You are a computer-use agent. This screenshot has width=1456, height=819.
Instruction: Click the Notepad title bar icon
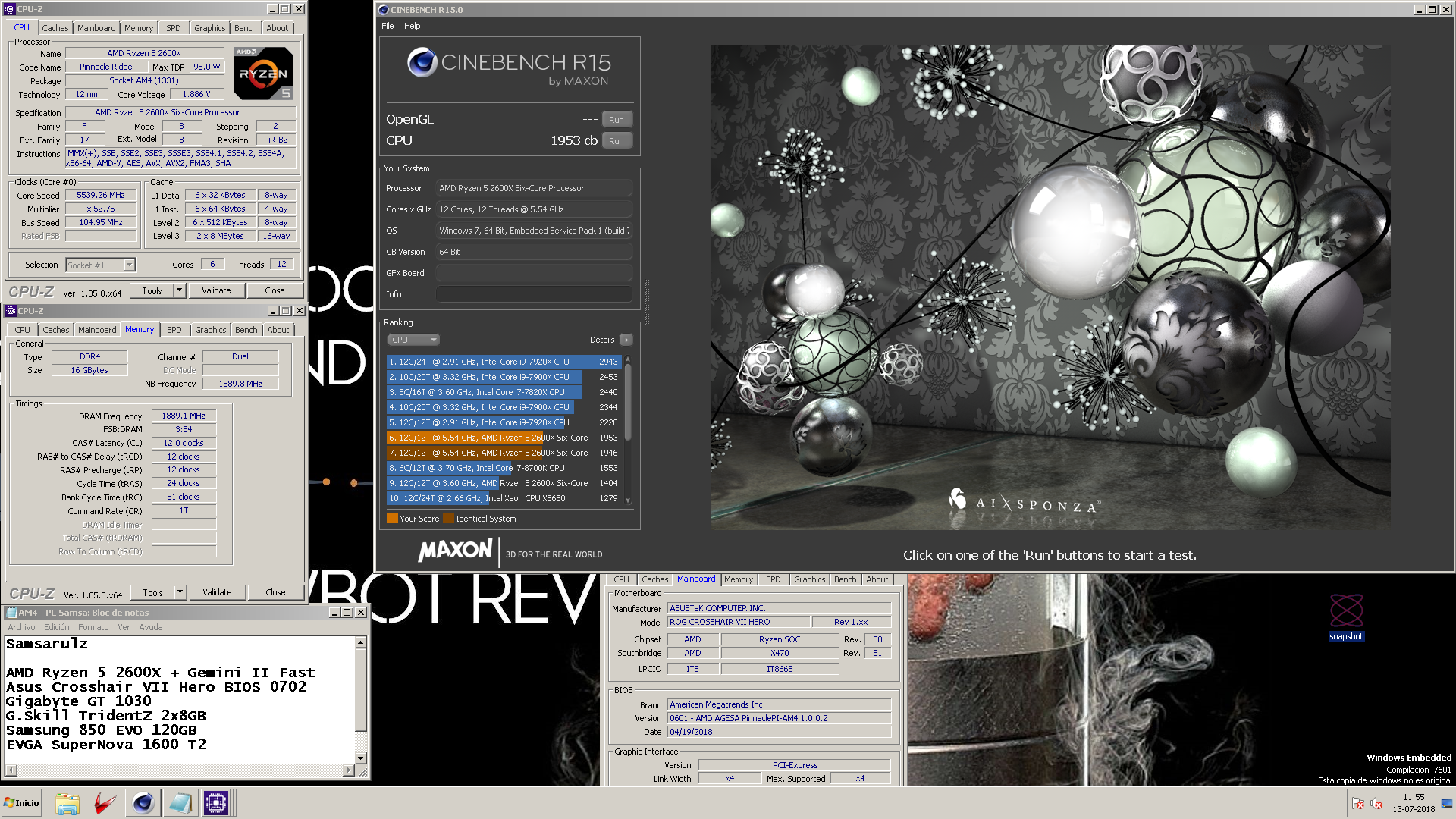click(11, 613)
